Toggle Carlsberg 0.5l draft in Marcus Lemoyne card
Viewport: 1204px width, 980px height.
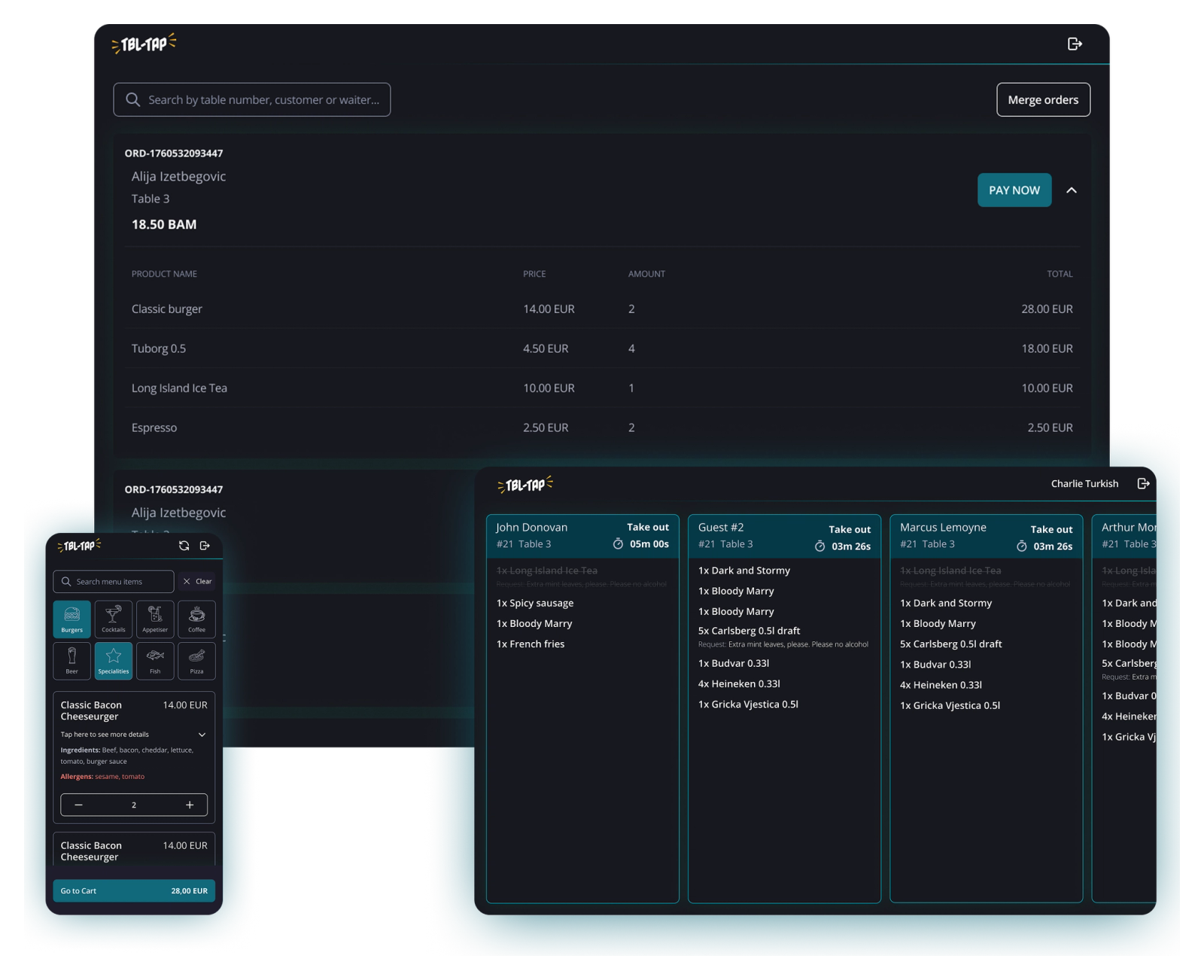(x=951, y=644)
